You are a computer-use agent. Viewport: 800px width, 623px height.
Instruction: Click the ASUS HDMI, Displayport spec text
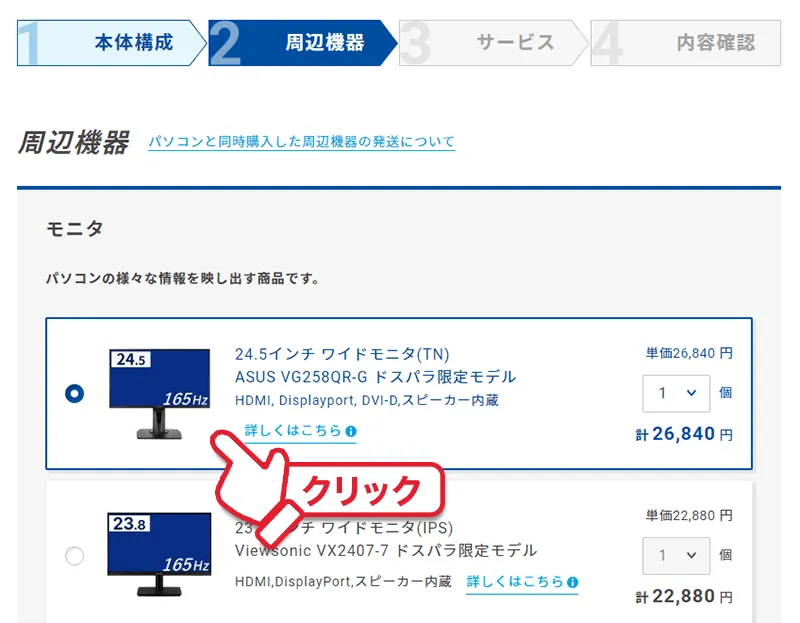[366, 400]
